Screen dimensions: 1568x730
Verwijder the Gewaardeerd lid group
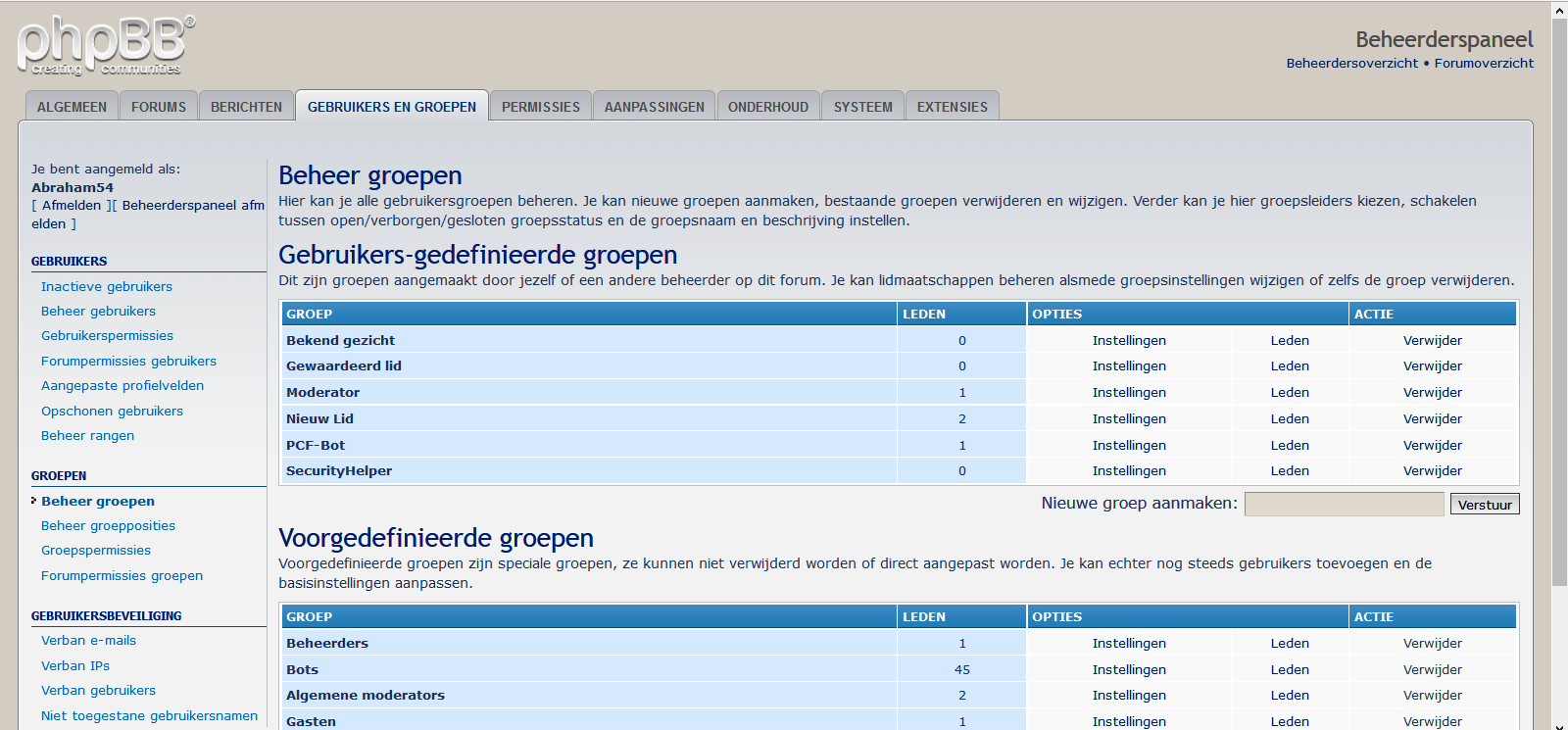point(1432,365)
